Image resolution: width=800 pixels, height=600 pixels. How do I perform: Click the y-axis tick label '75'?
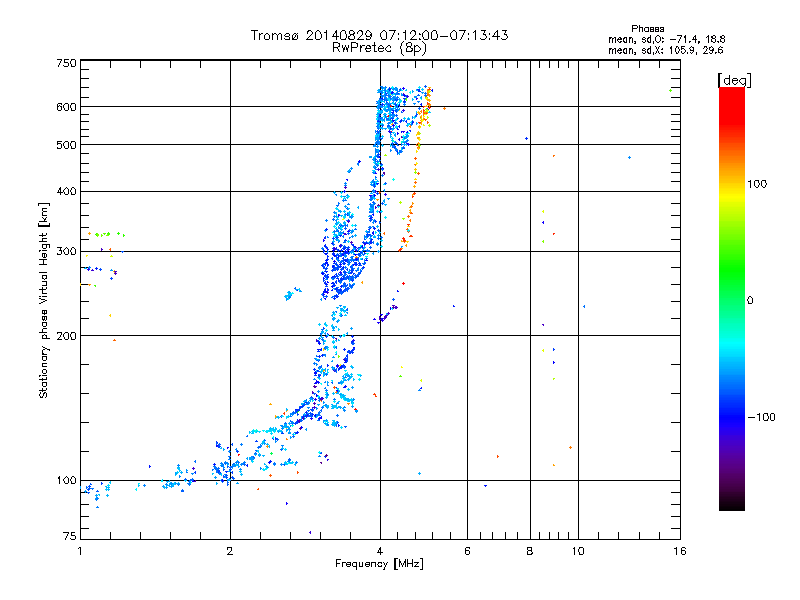click(70, 536)
